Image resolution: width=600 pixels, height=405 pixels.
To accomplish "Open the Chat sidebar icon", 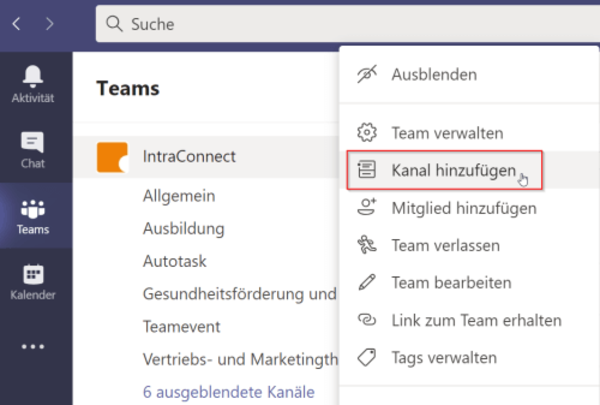I will pyautogui.click(x=33, y=142).
